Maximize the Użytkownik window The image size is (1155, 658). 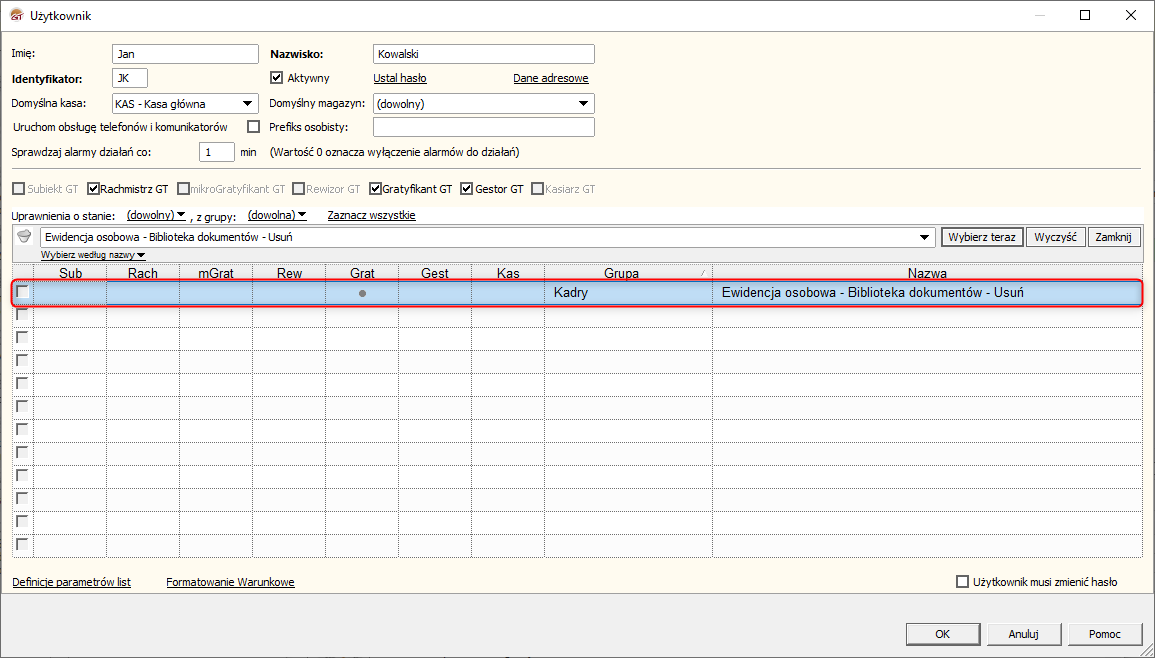tap(1085, 15)
